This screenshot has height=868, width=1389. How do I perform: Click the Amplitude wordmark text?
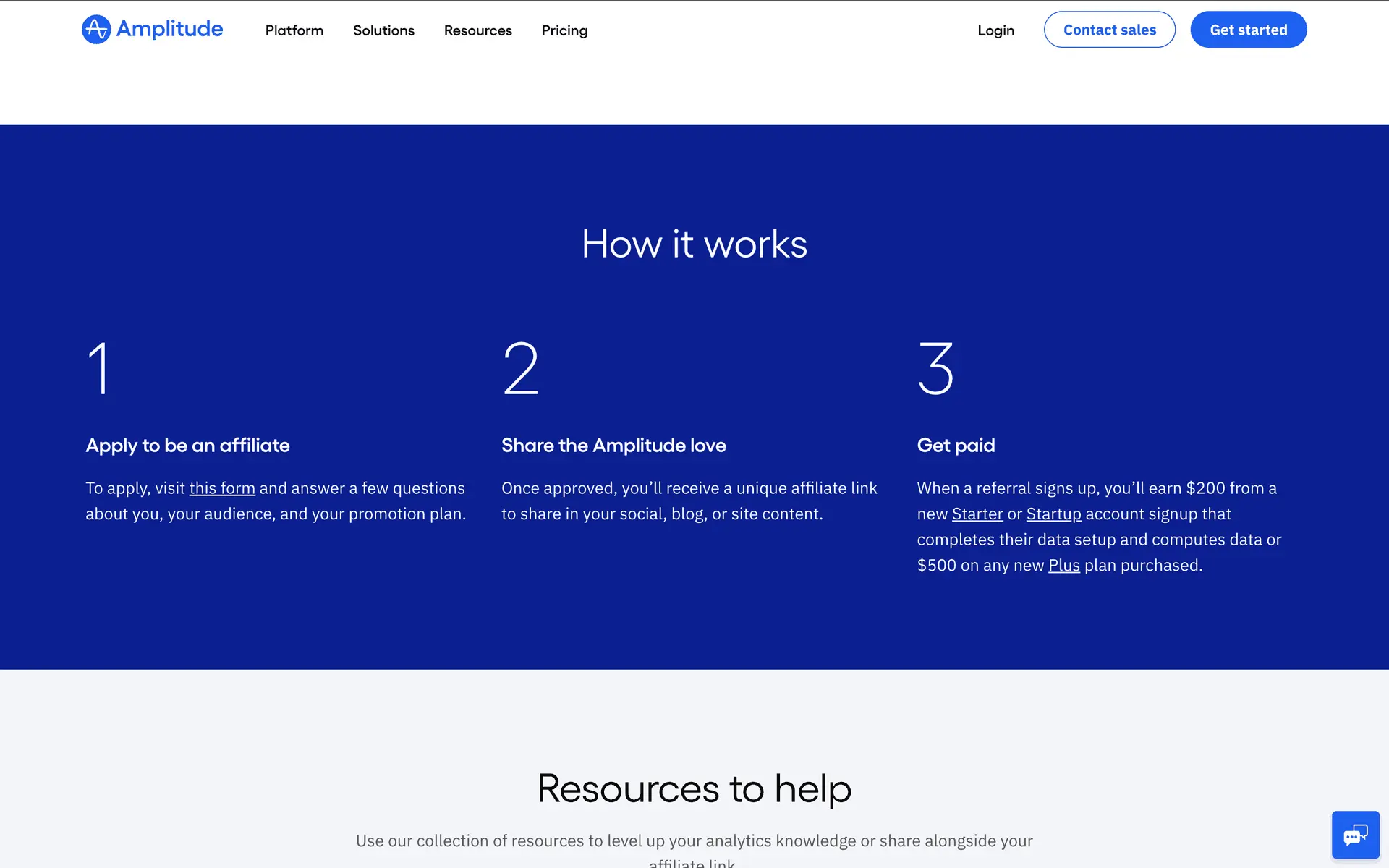[169, 30]
